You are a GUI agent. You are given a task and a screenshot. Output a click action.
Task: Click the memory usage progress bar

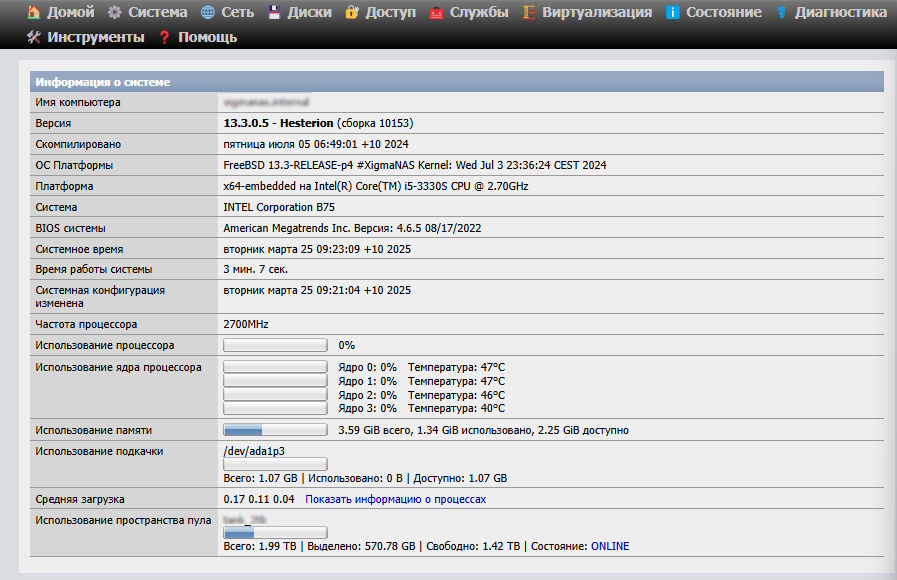click(275, 430)
